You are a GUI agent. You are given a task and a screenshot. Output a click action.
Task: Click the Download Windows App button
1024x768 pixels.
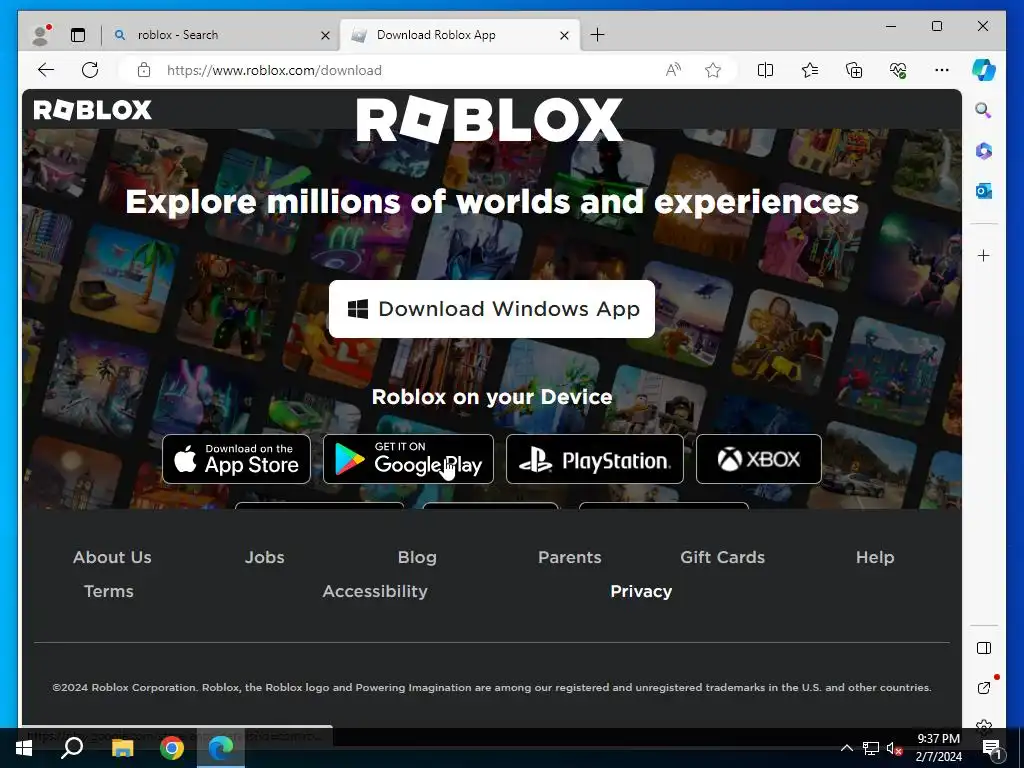[x=492, y=309]
